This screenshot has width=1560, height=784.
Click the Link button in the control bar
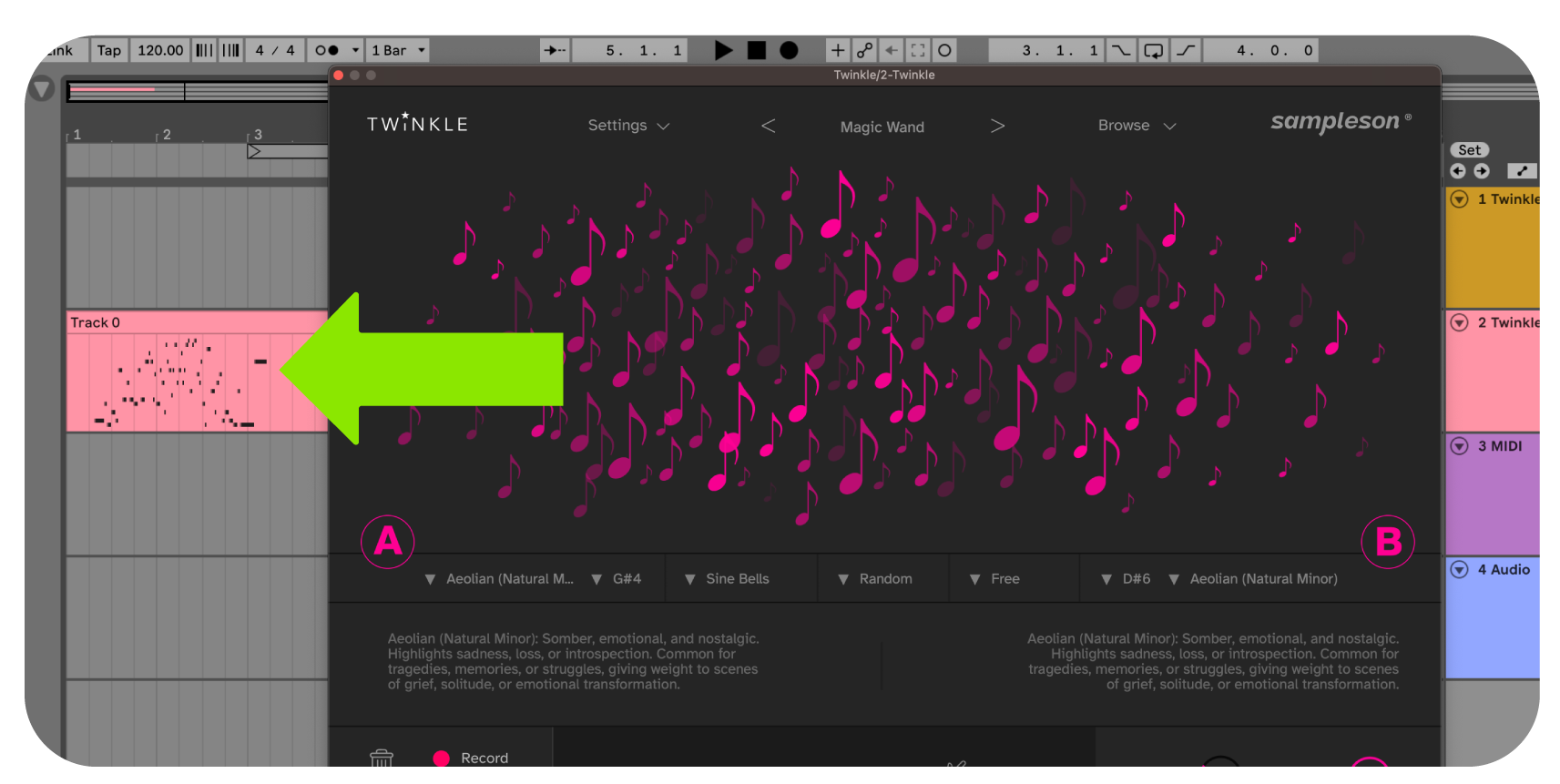click(61, 50)
